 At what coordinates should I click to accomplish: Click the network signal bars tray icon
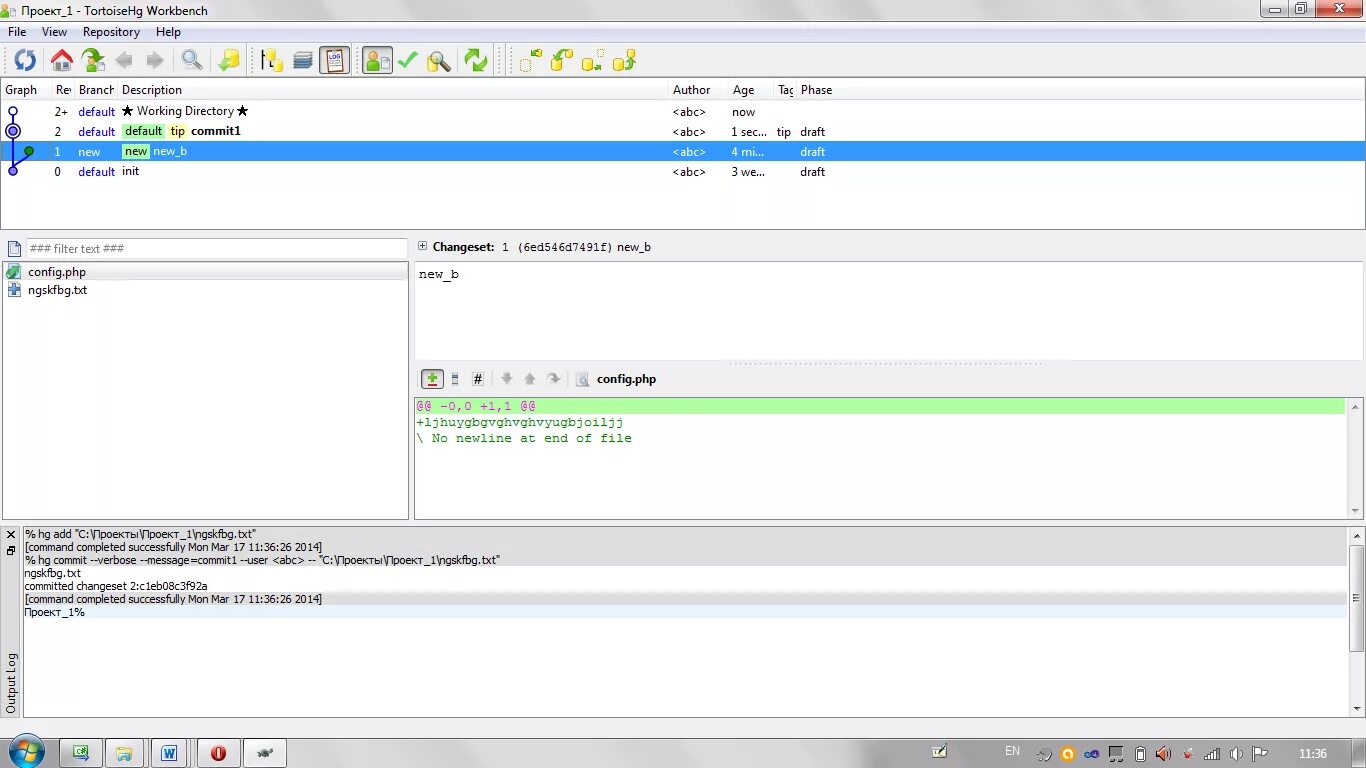1212,754
